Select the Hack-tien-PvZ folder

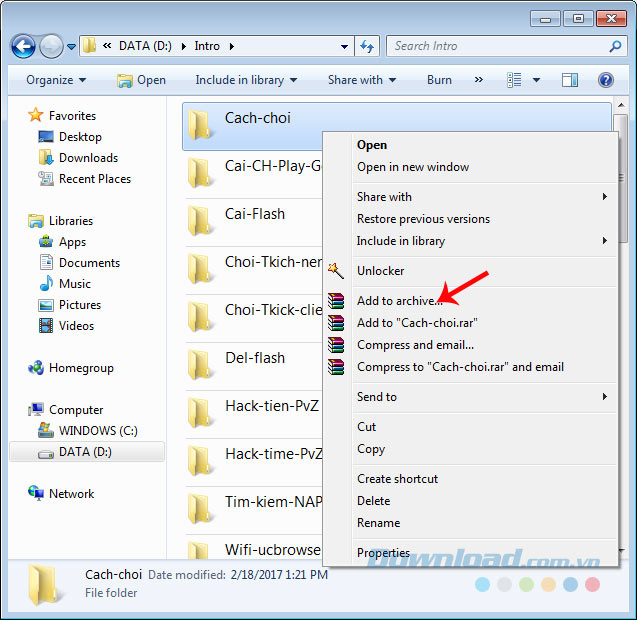pos(272,406)
